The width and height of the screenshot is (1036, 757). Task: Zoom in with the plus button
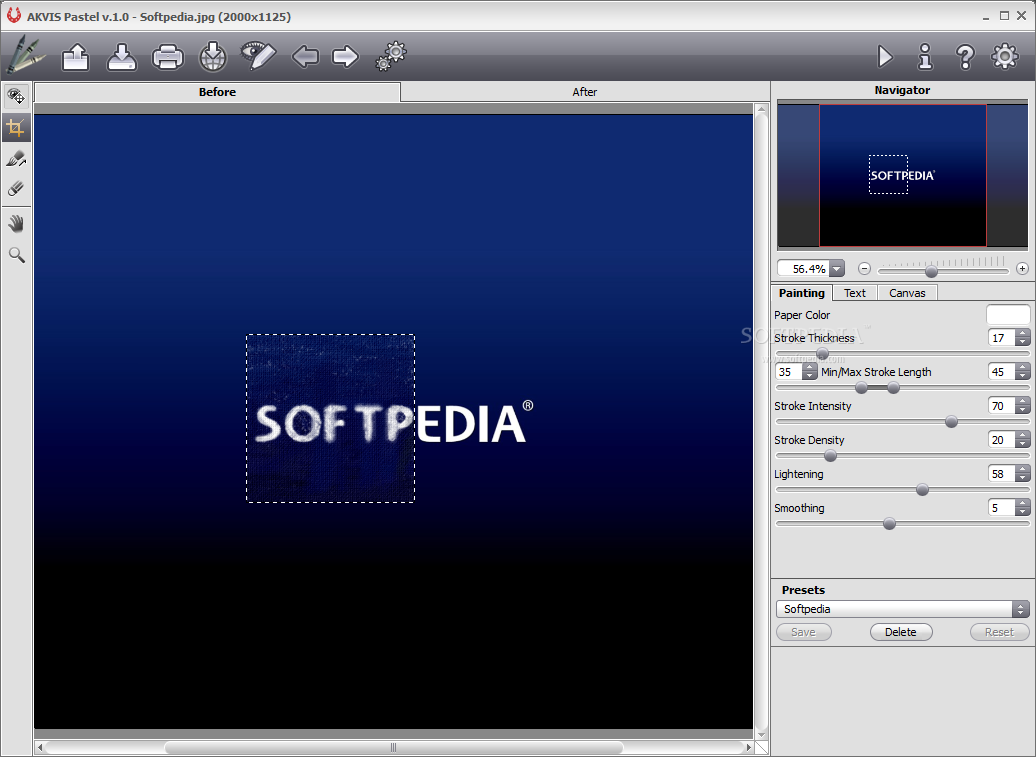point(1022,268)
